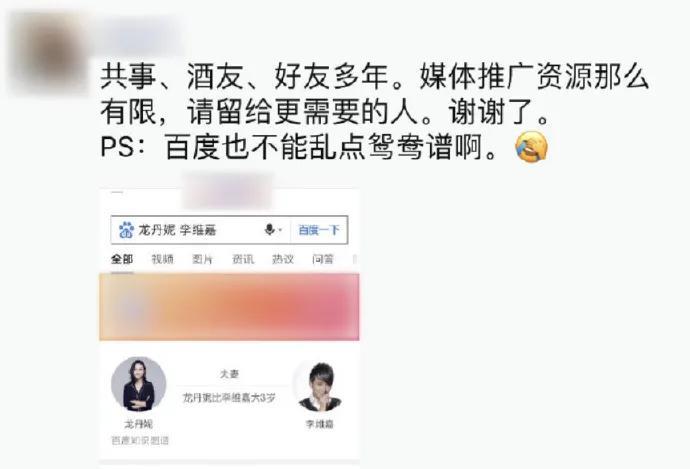Screen dimensions: 690x469
Task: Click the blurred poster avatar
Action: pyautogui.click(x=48, y=53)
